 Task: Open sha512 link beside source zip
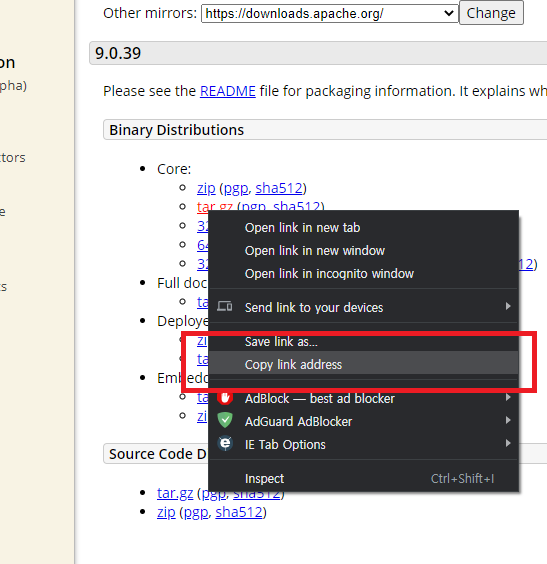coord(239,512)
